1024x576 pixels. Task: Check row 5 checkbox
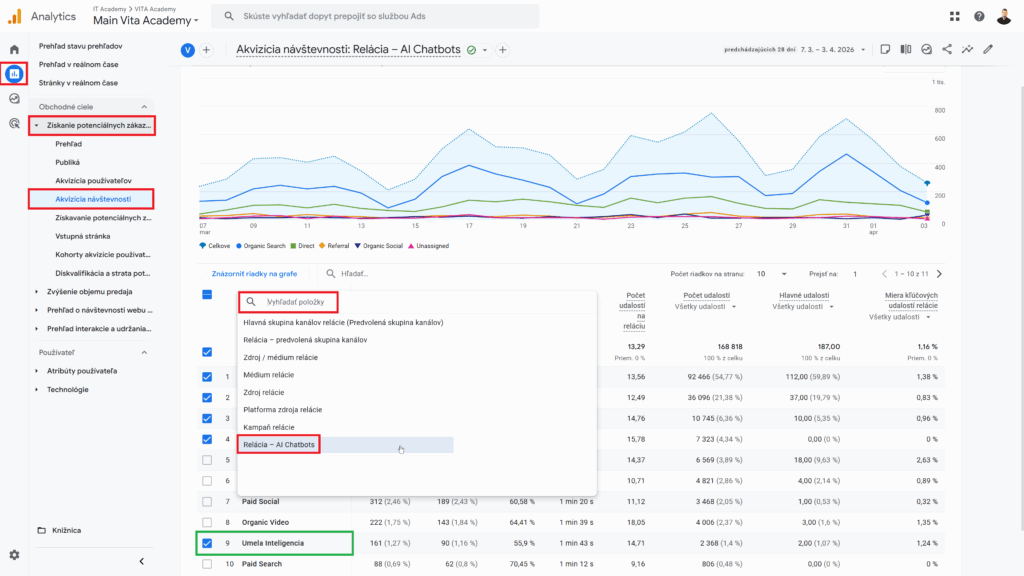207,460
